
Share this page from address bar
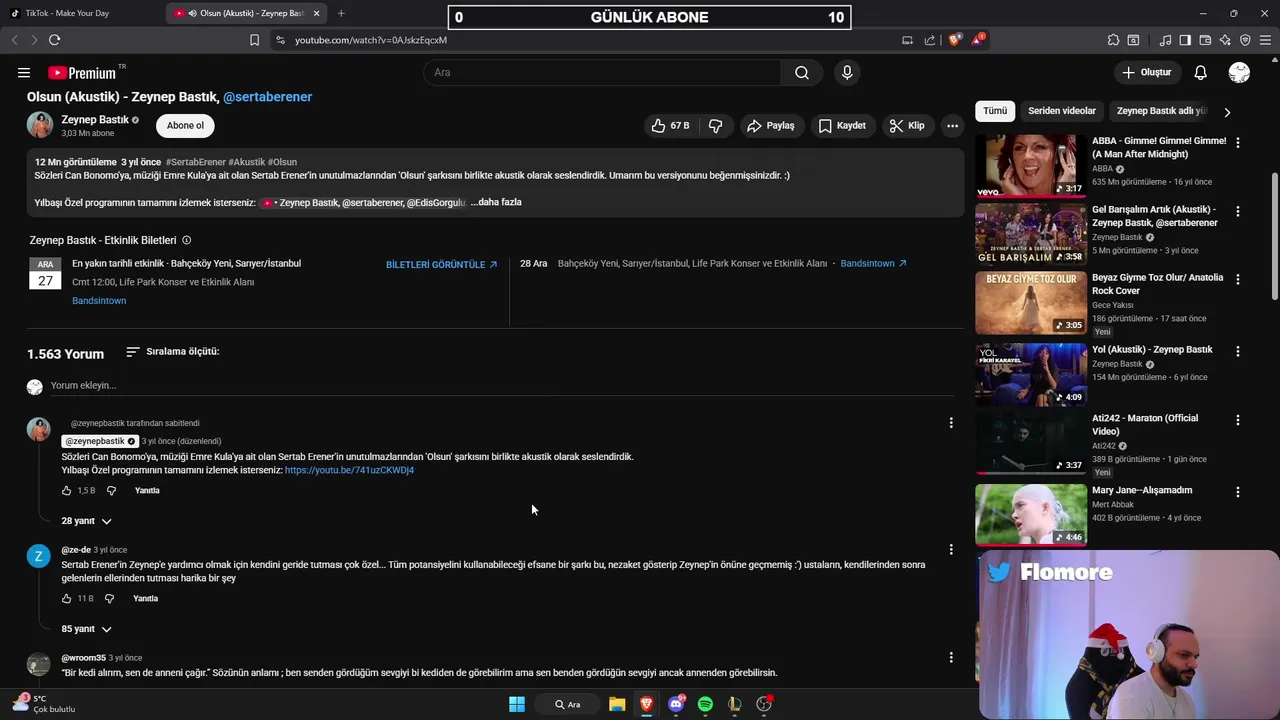tap(930, 40)
